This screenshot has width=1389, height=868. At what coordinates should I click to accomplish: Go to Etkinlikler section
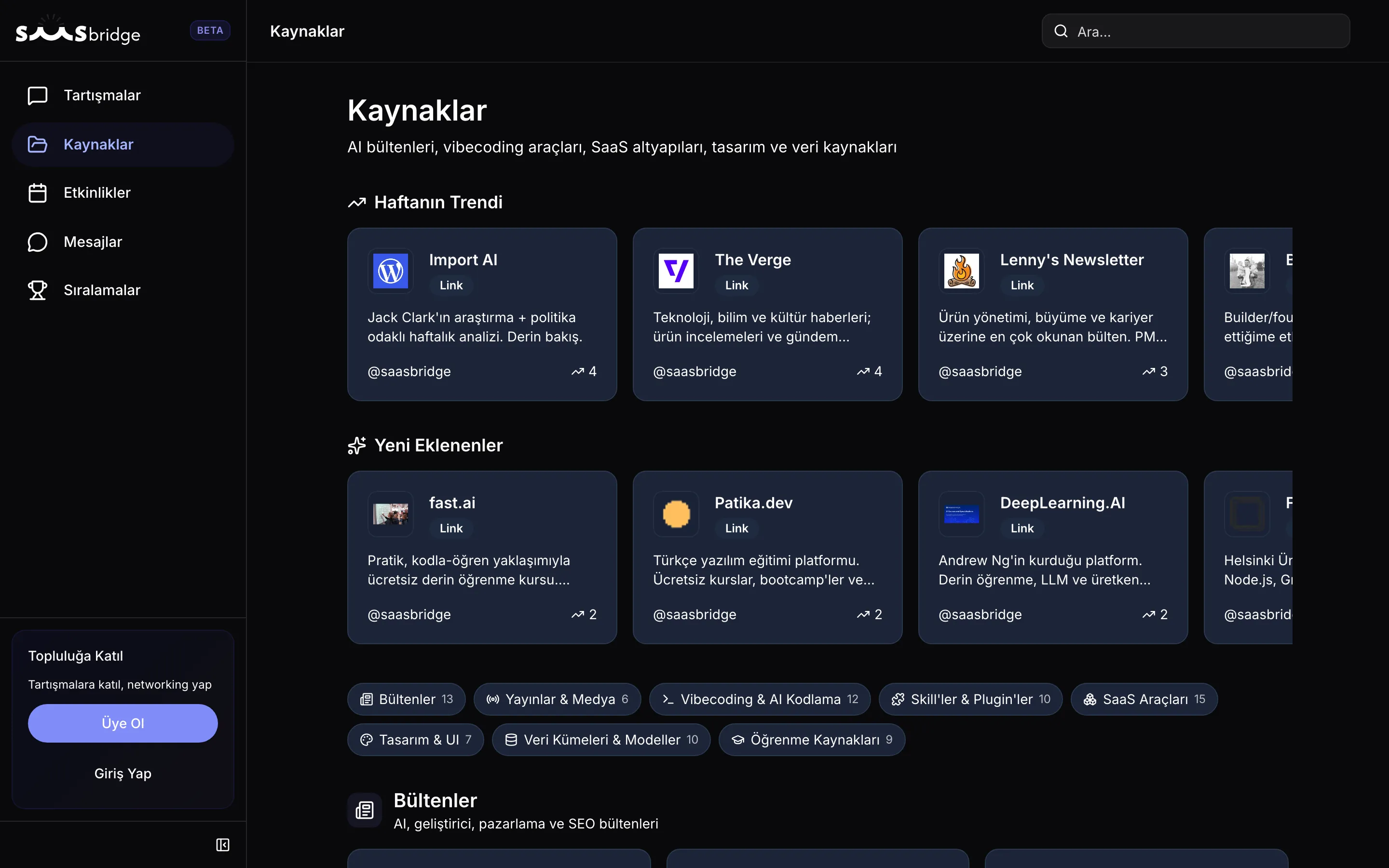(x=123, y=193)
